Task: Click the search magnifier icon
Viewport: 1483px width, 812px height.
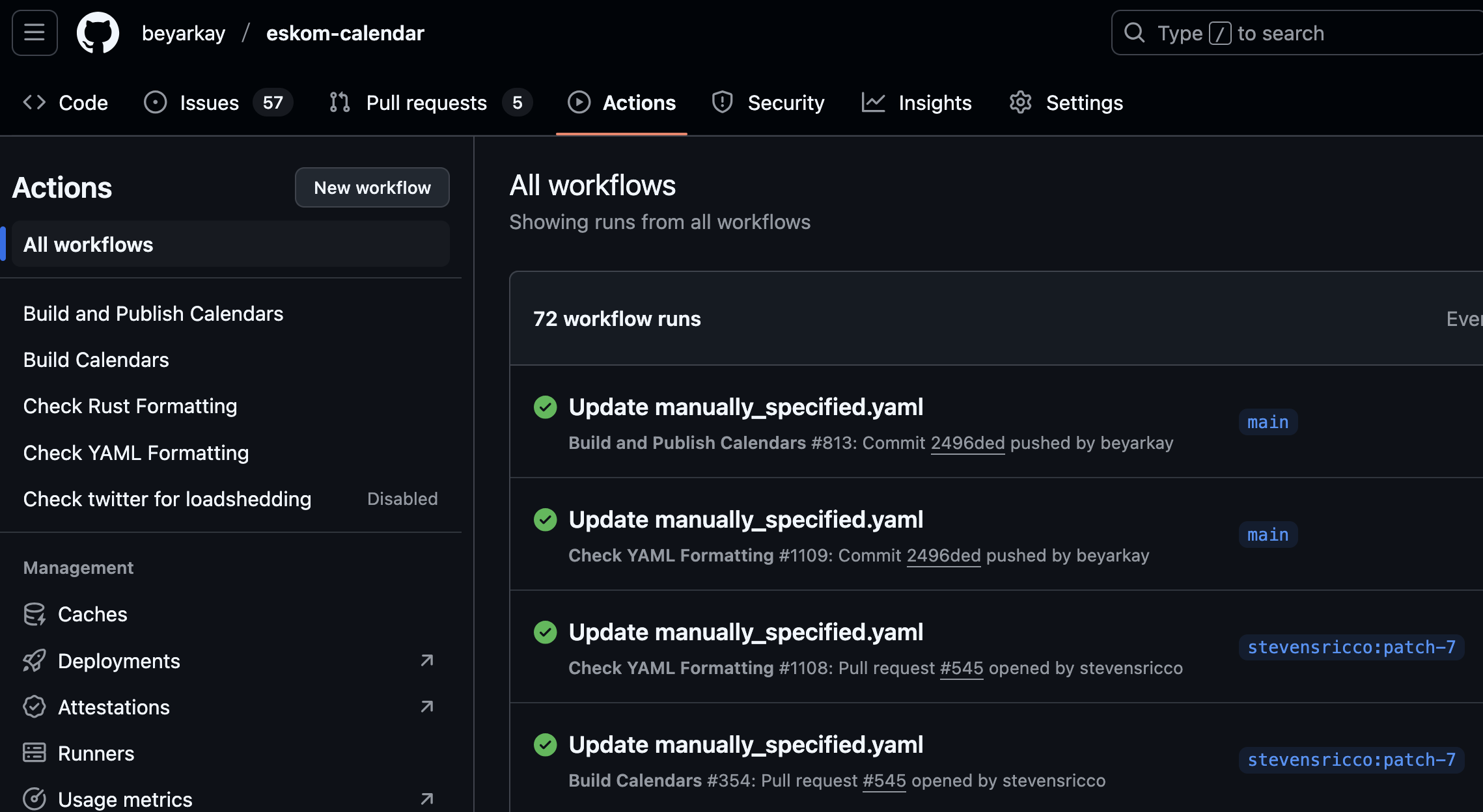Action: coord(1134,32)
